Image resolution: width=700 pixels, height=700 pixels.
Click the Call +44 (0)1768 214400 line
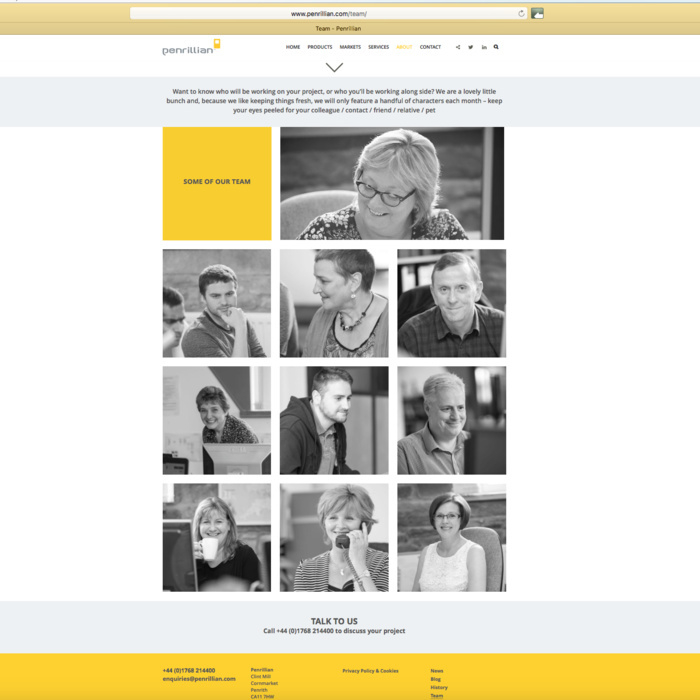[334, 631]
